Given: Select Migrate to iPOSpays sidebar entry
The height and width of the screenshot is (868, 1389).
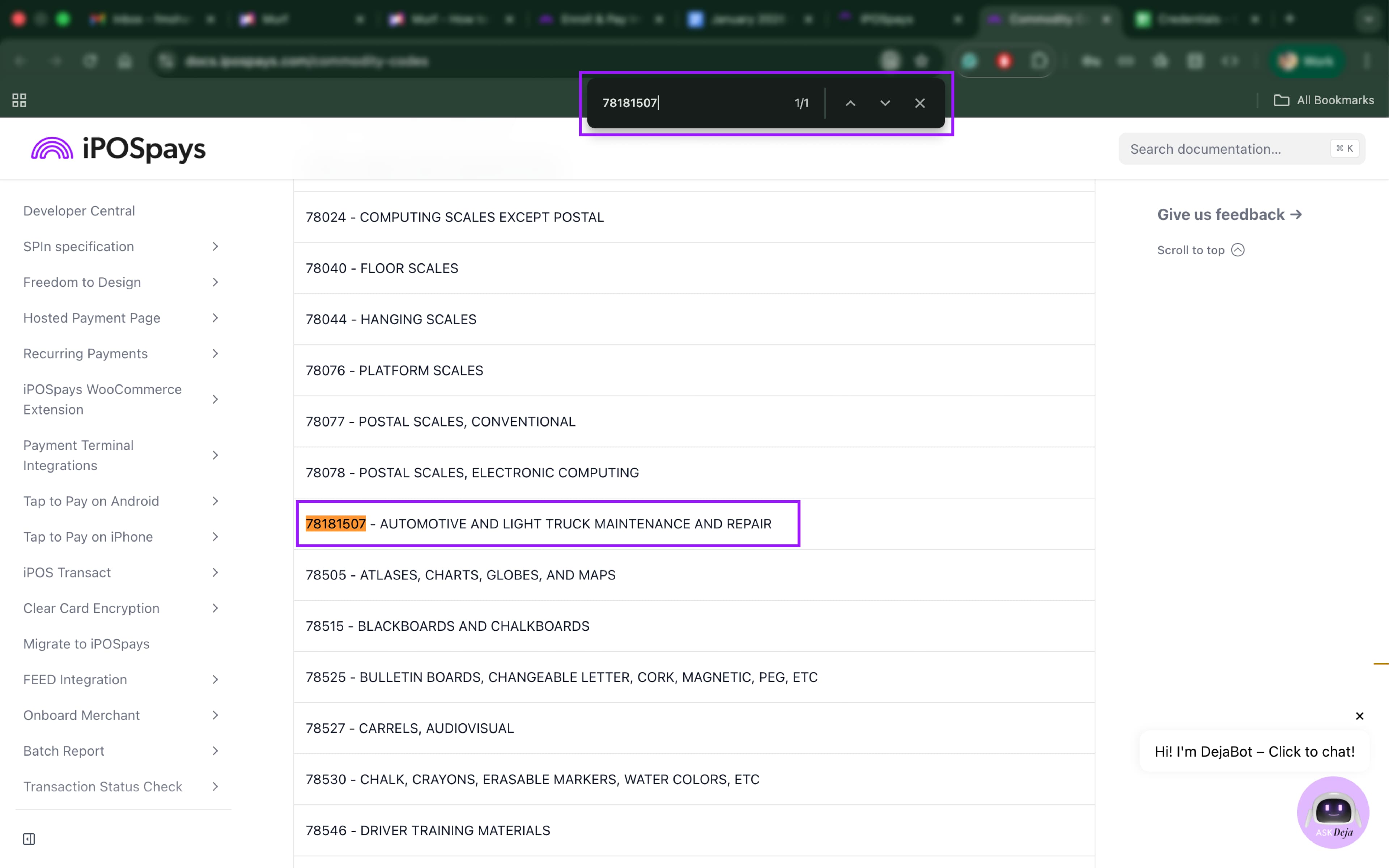Looking at the screenshot, I should point(86,643).
